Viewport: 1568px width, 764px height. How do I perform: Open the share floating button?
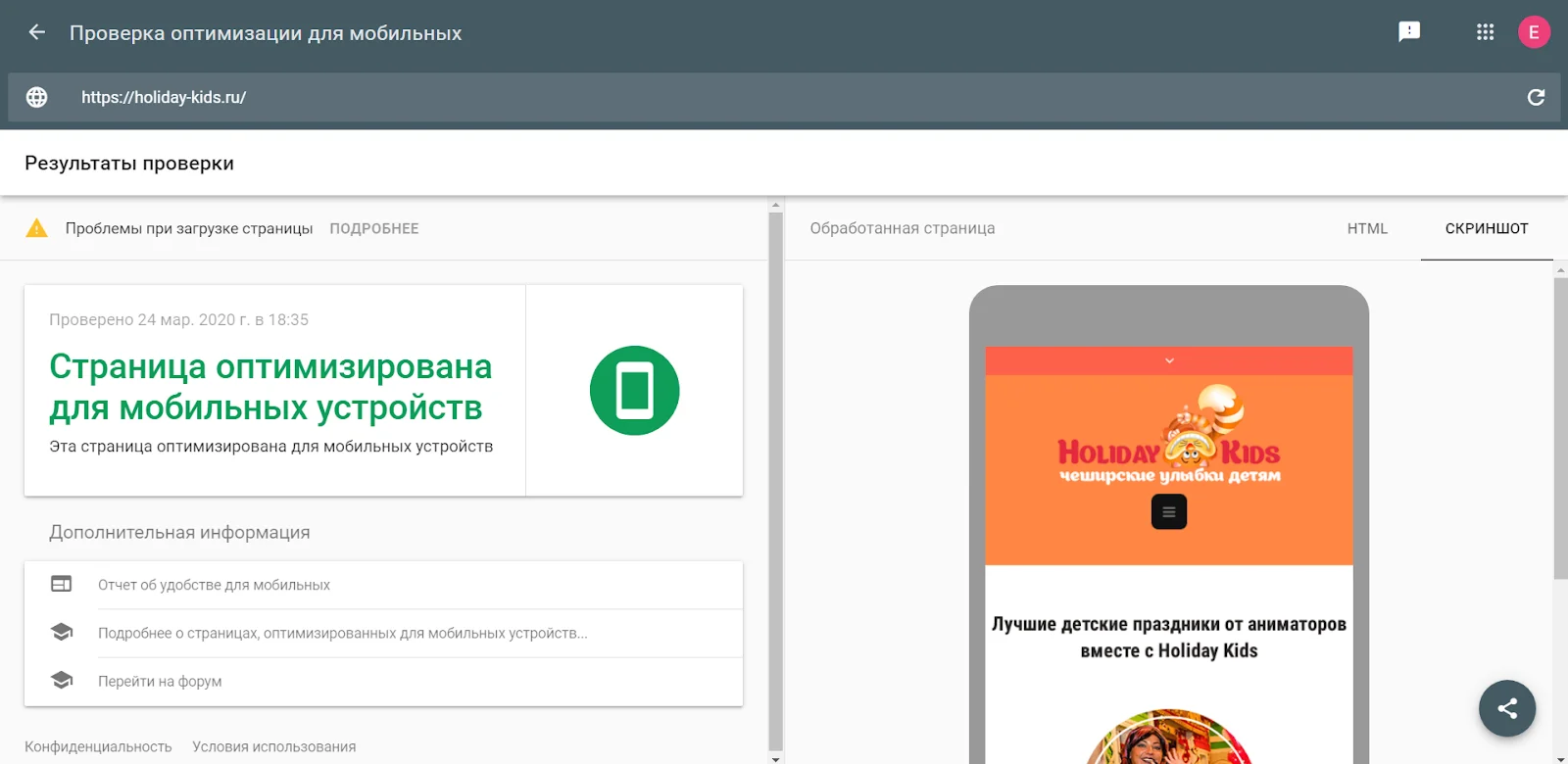click(1507, 708)
